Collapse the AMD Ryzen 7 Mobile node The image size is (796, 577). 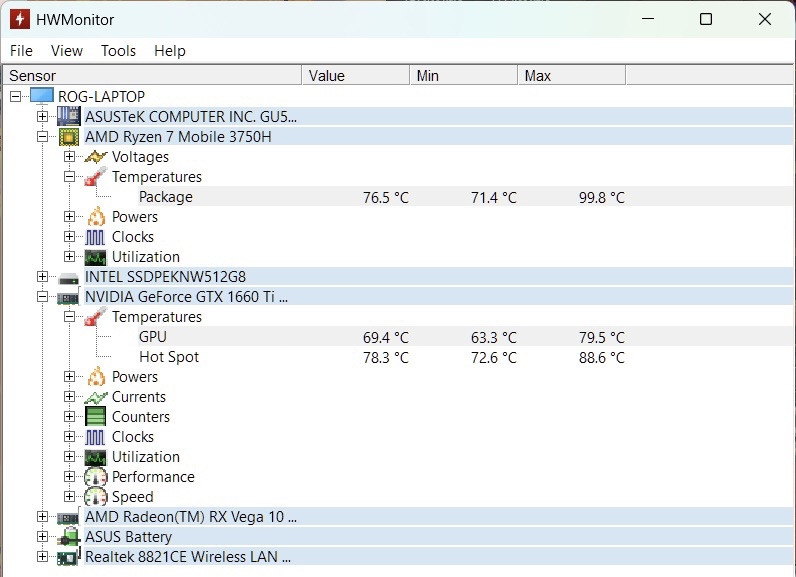(x=43, y=137)
